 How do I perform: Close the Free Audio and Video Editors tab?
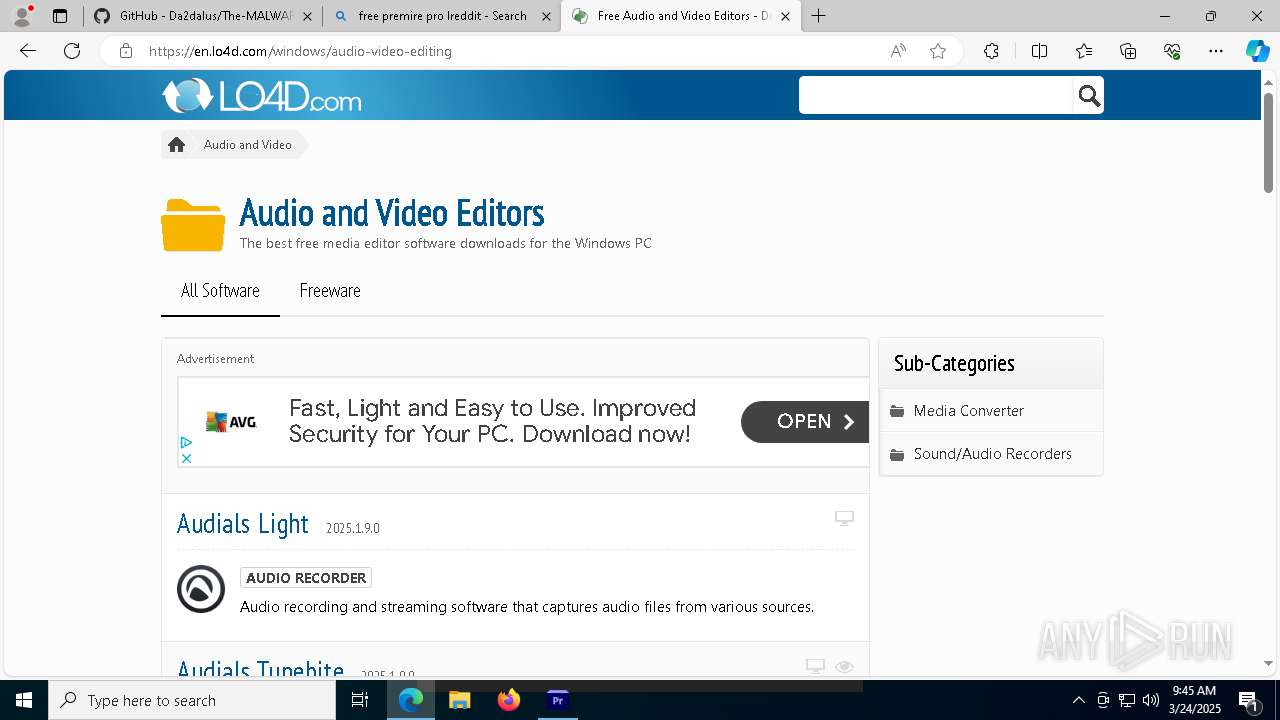click(785, 16)
